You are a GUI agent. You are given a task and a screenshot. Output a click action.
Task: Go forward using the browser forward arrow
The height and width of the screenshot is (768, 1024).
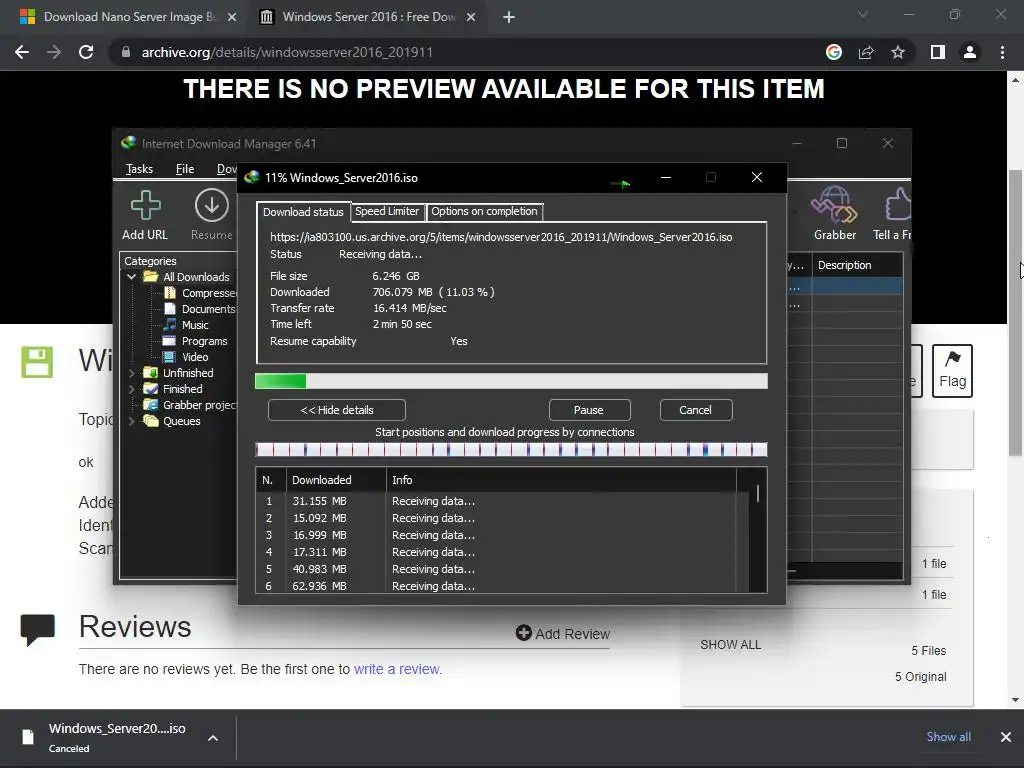(x=54, y=52)
